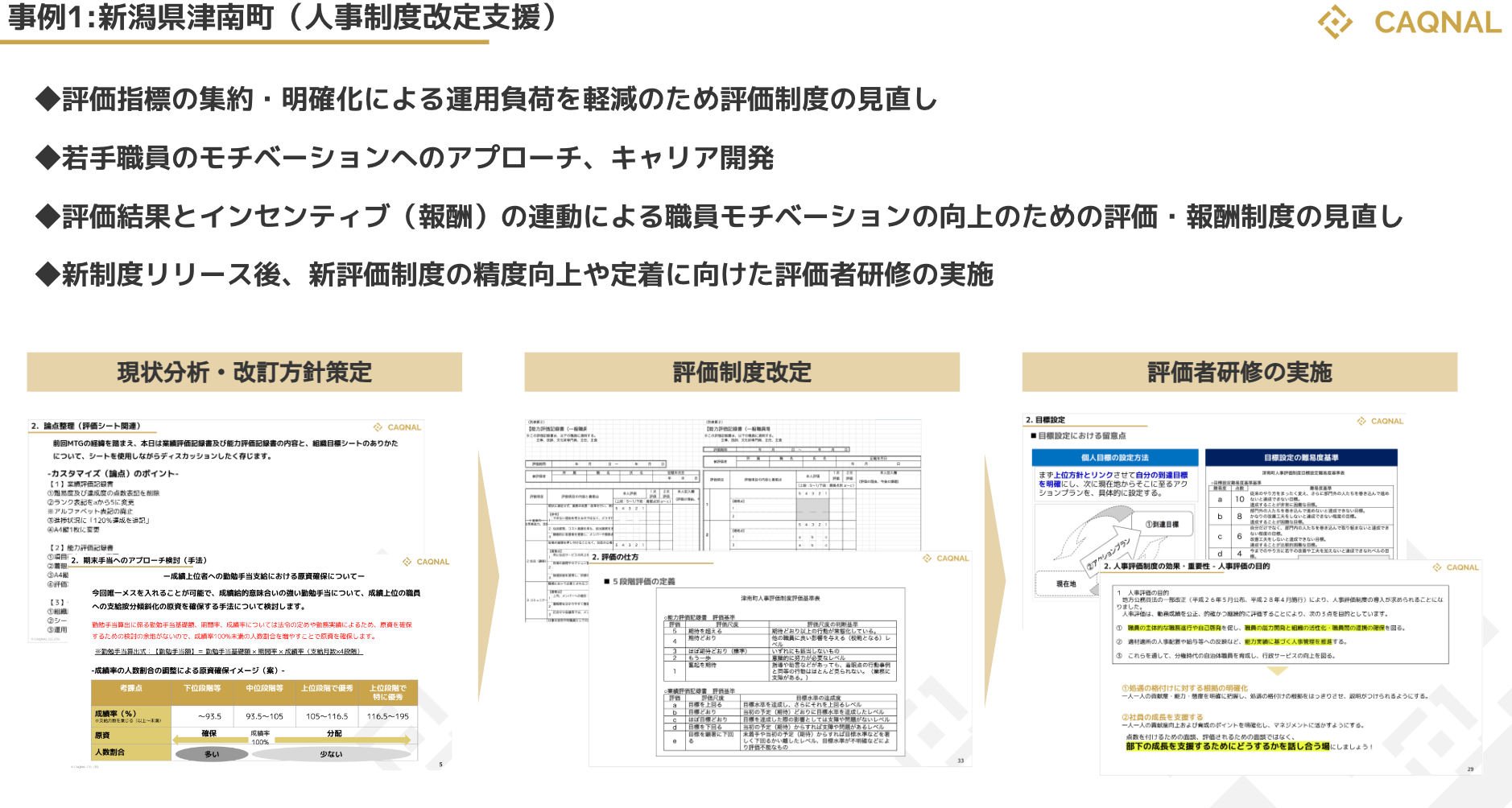Click the CAQNAL diamond logo icon at top right

coord(1335,22)
